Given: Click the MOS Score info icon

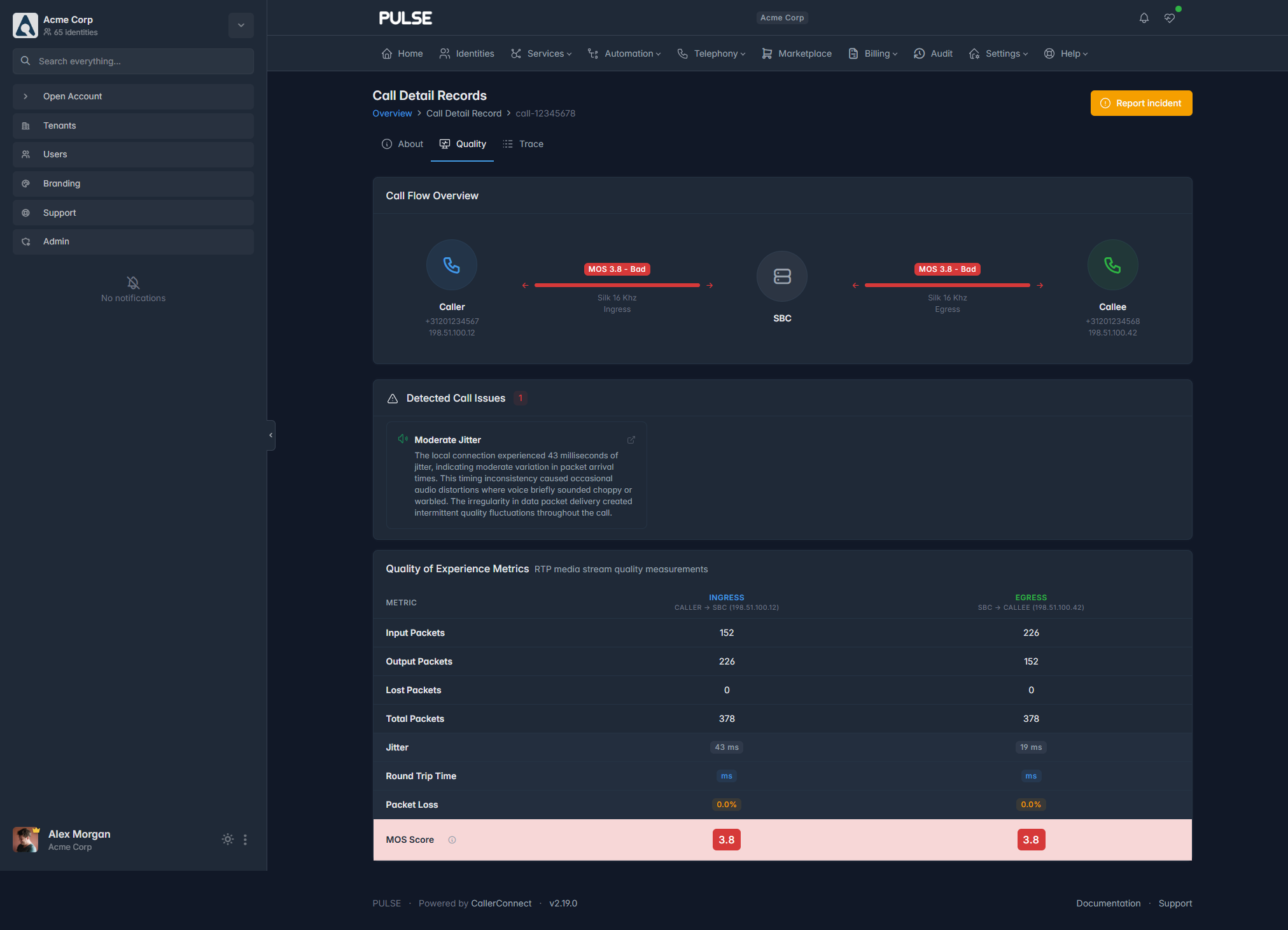Looking at the screenshot, I should (x=452, y=840).
